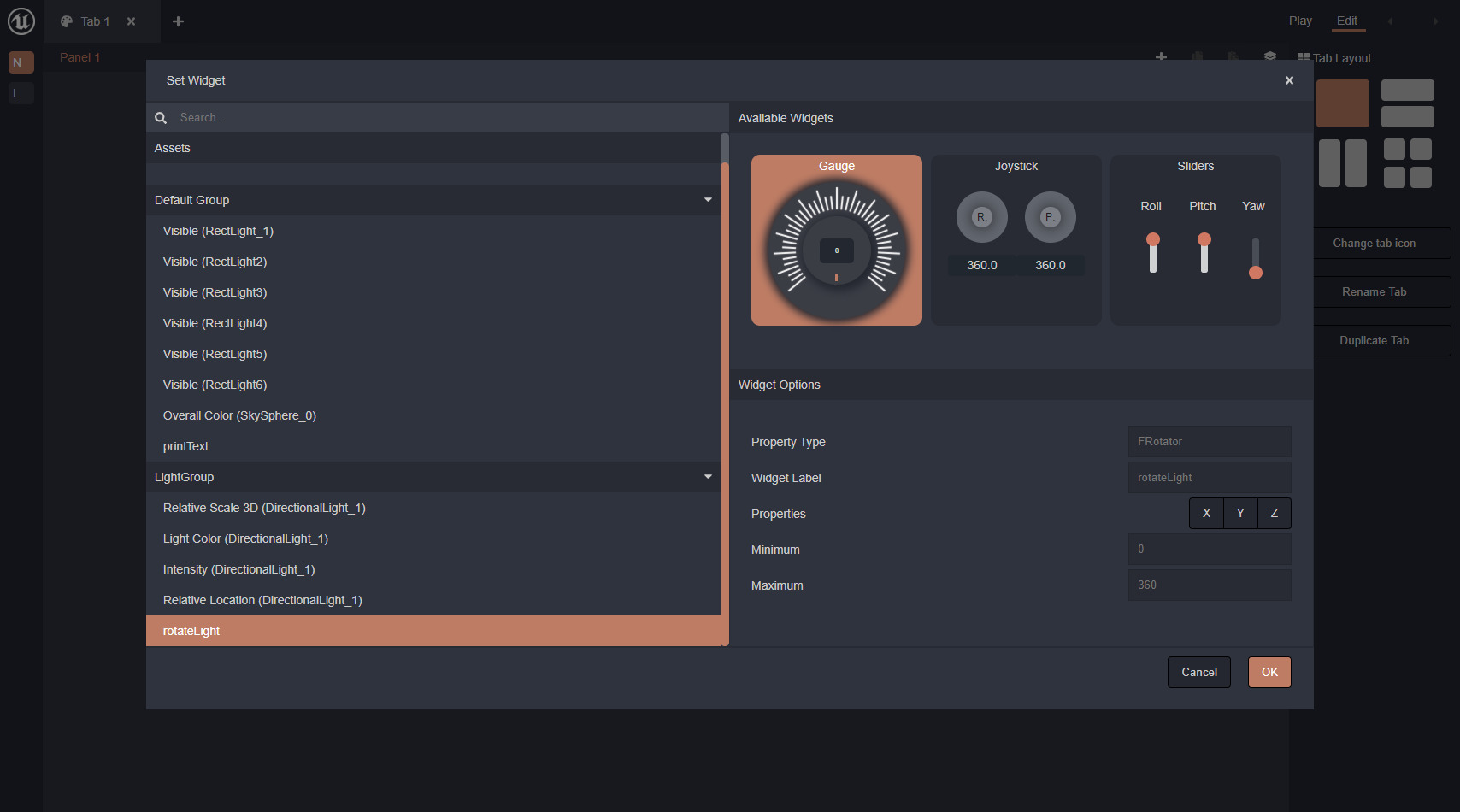Choose the four-panel grid layout icon

click(x=1407, y=163)
